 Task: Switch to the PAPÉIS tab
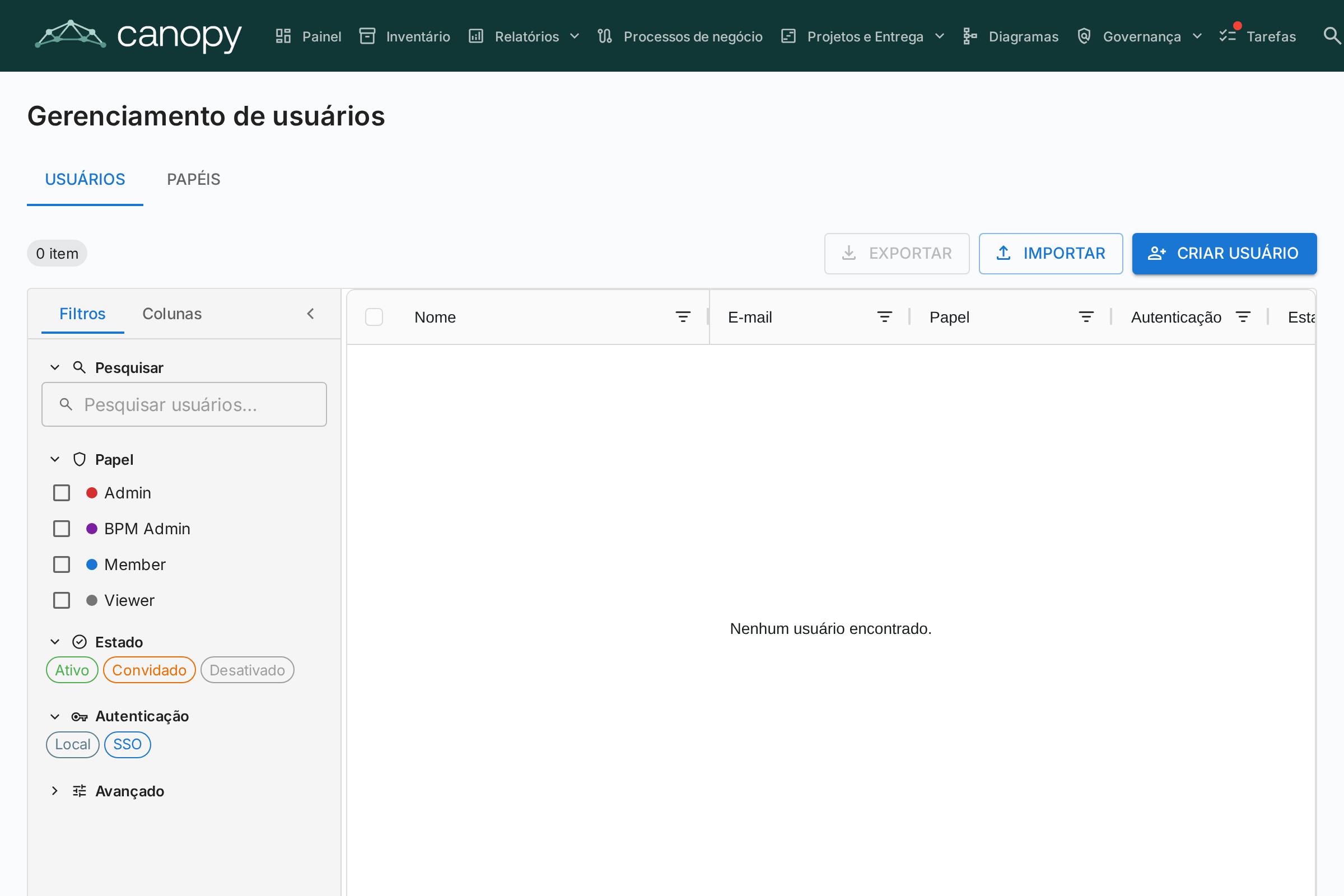pyautogui.click(x=194, y=179)
